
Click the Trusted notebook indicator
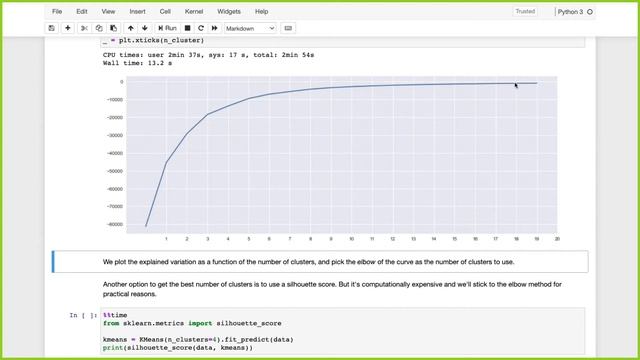(525, 11)
